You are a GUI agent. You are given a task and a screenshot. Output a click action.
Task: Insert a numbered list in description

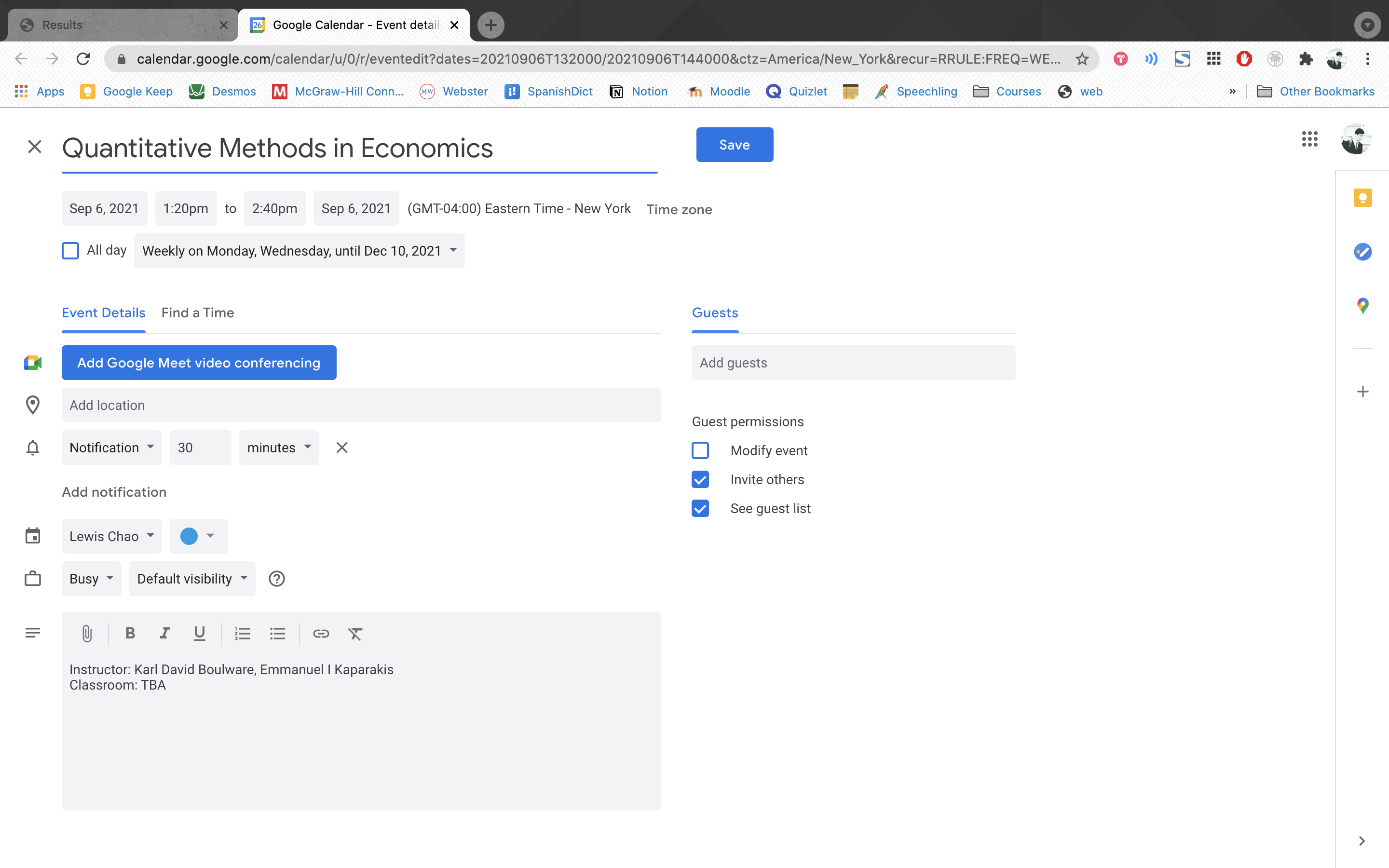coord(242,633)
